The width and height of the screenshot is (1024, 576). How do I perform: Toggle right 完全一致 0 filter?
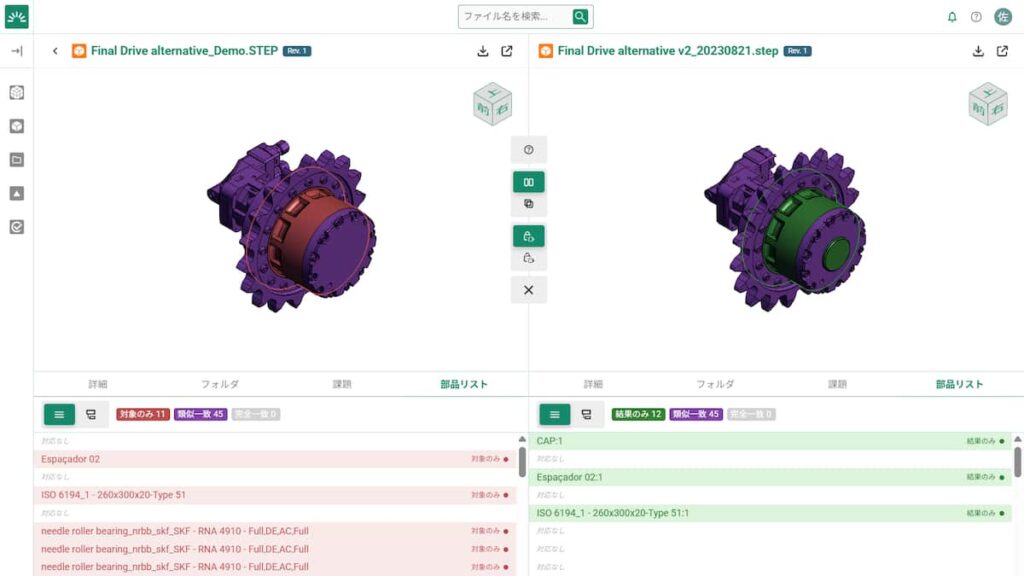751,414
